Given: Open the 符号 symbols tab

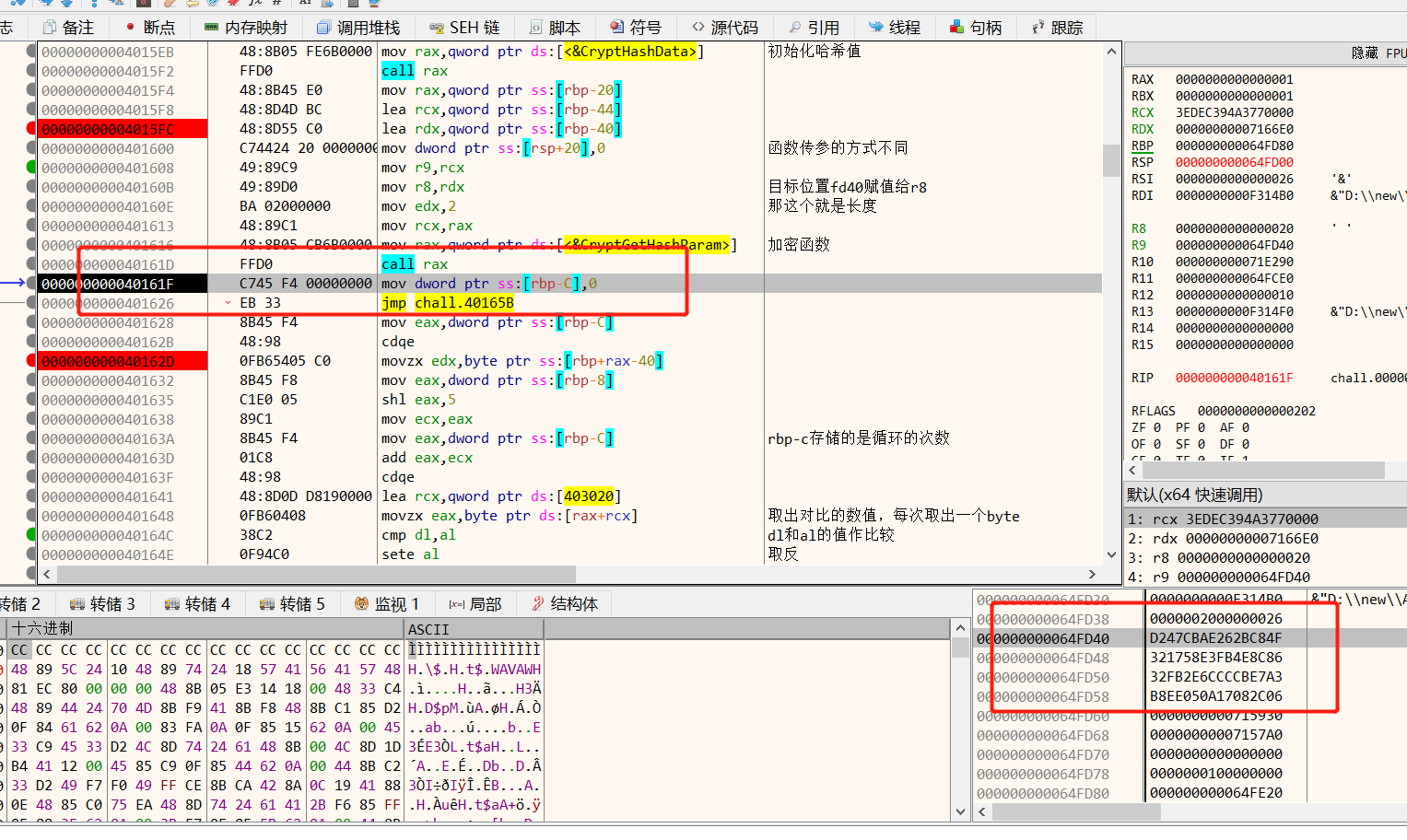Looking at the screenshot, I should [x=636, y=28].
